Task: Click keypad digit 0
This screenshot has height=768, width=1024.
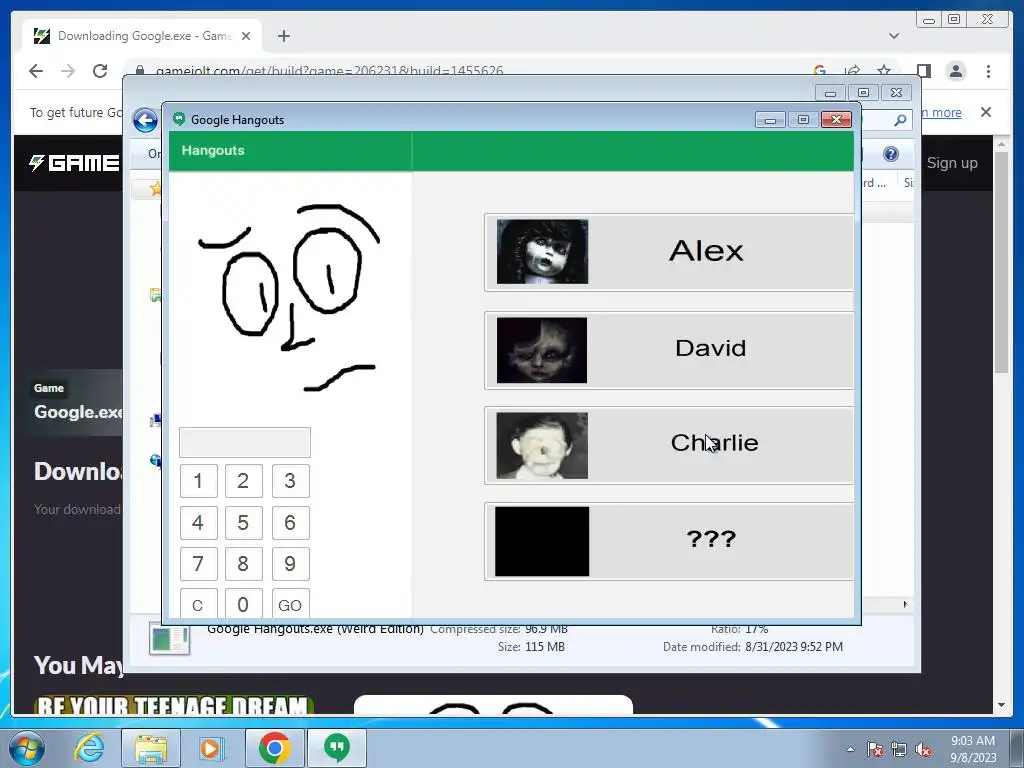Action: pyautogui.click(x=244, y=604)
